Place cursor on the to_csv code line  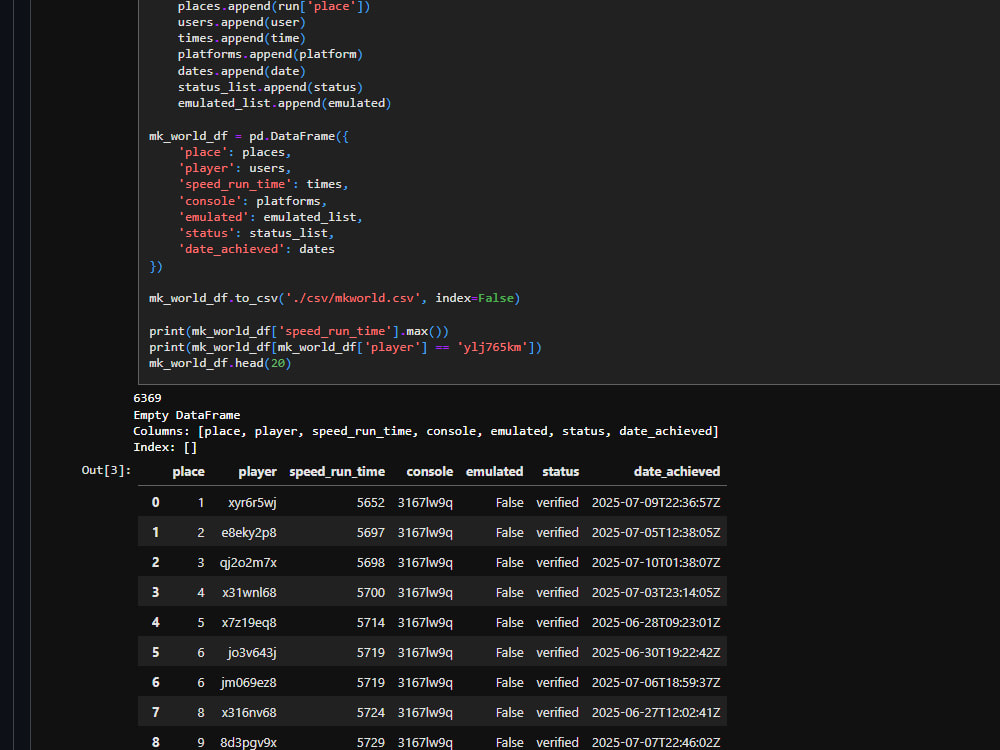tap(335, 298)
